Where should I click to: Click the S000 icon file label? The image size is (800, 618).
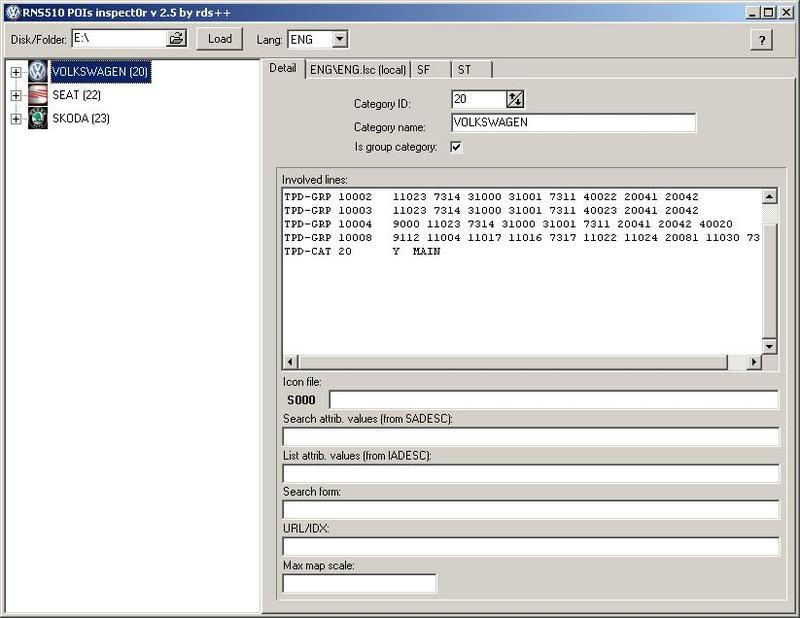[x=301, y=400]
